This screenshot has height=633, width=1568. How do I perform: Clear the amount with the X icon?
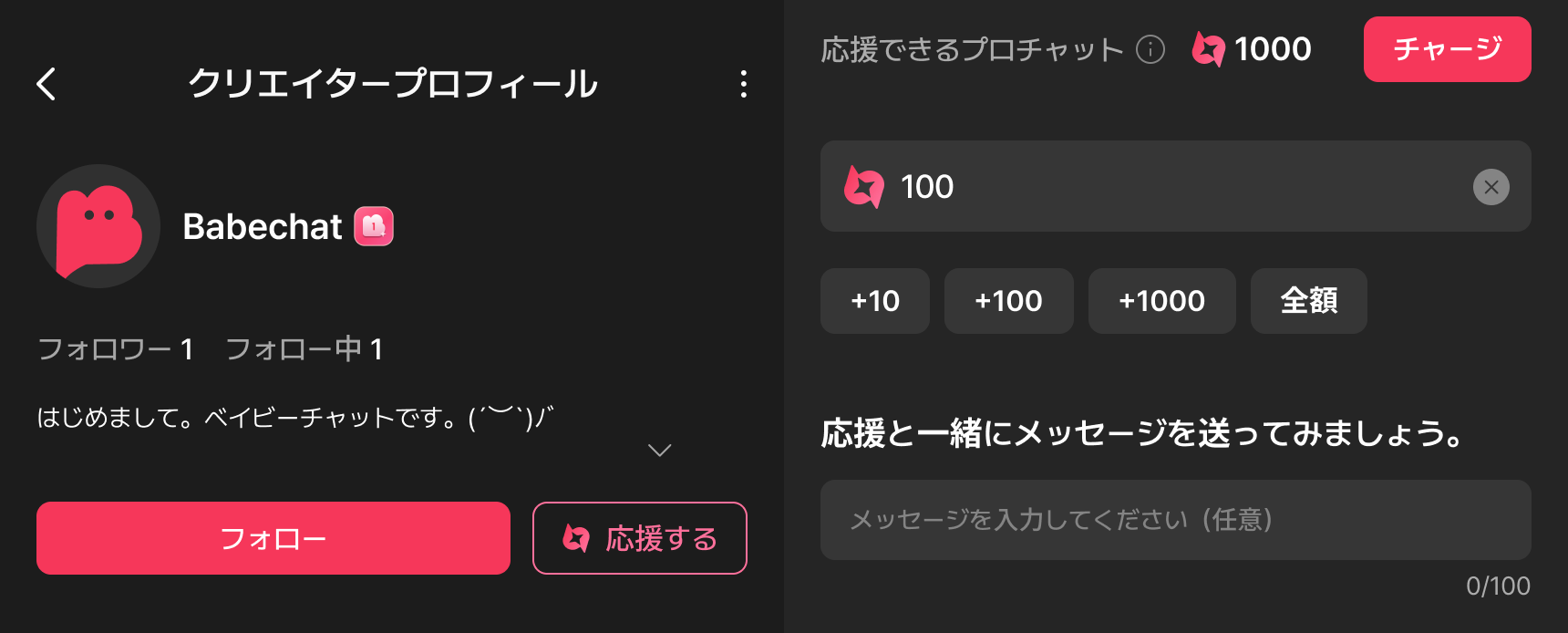click(x=1491, y=187)
